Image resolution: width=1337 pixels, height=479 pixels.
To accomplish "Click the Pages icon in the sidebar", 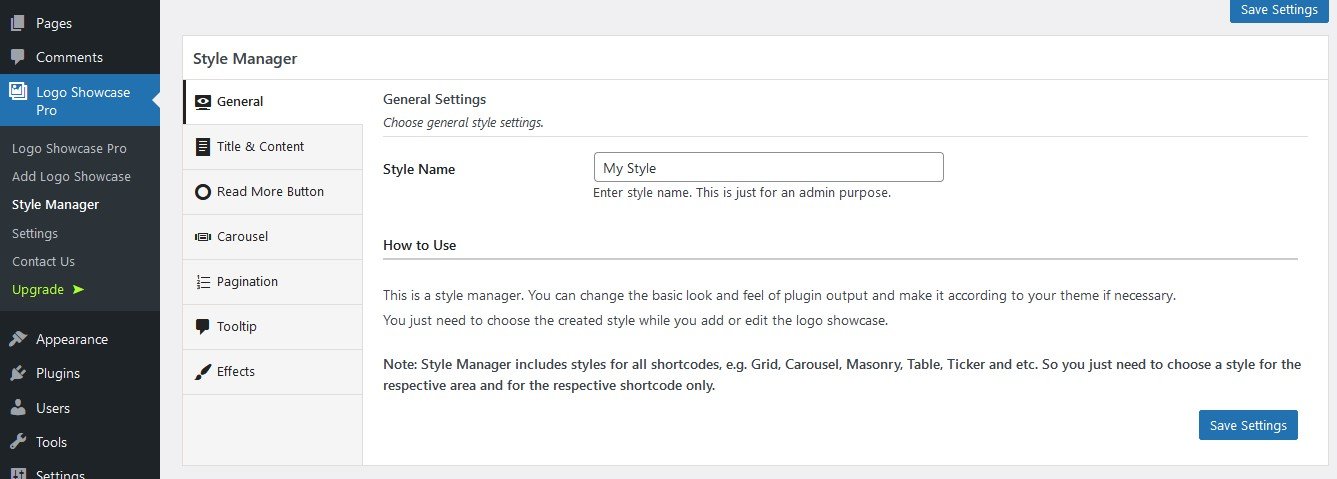I will 18,23.
